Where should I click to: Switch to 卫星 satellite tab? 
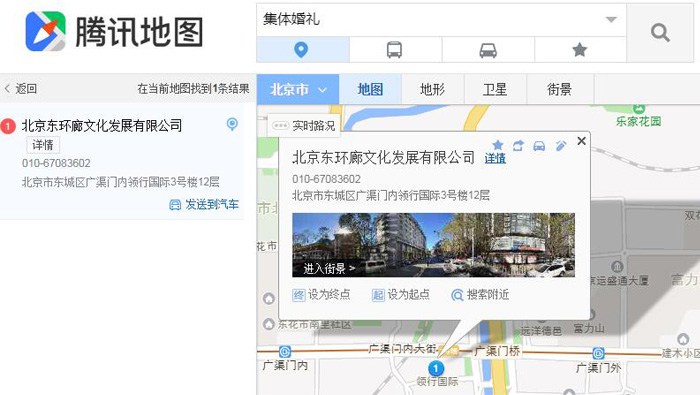(495, 89)
